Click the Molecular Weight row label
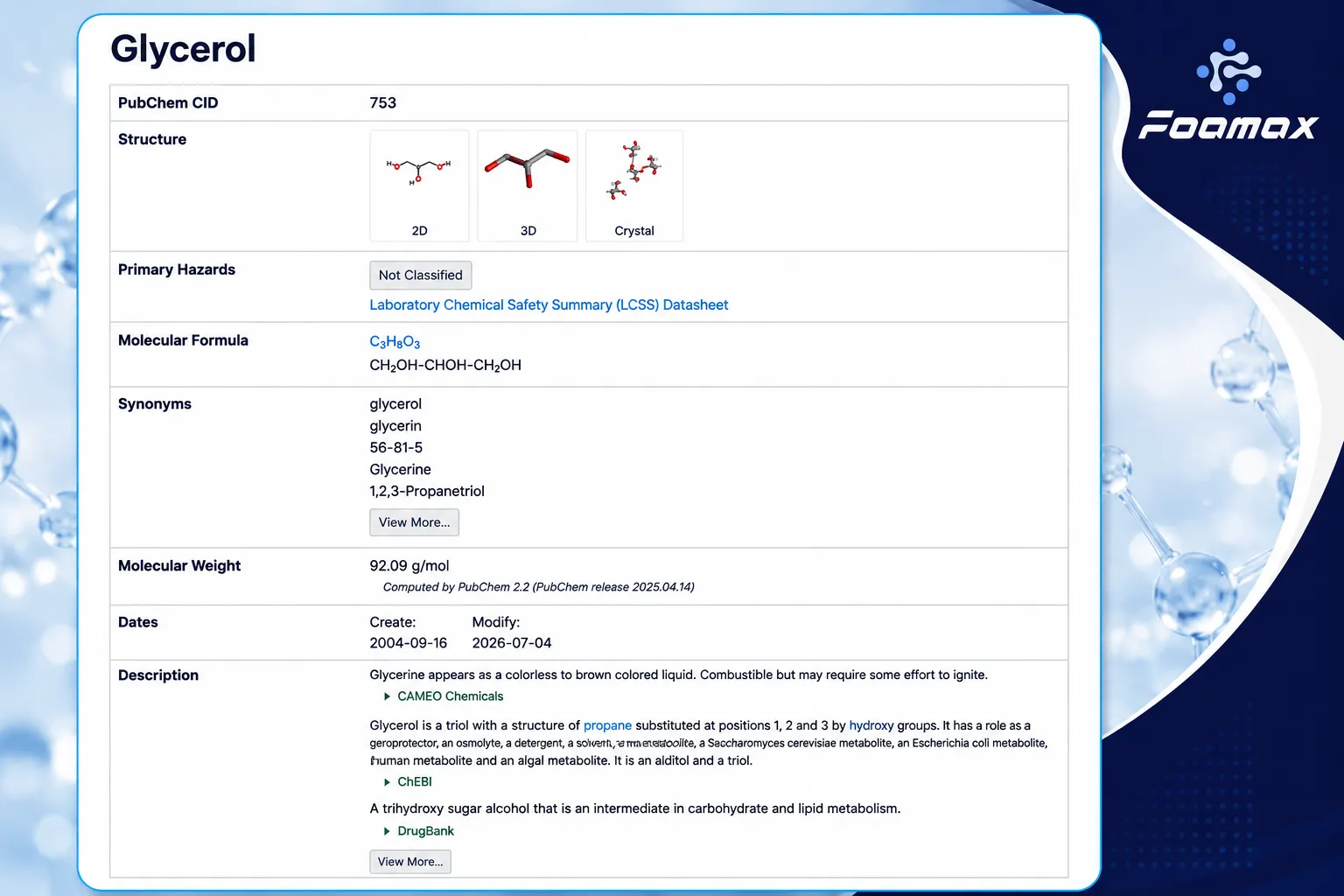Image resolution: width=1344 pixels, height=896 pixels. point(179,566)
